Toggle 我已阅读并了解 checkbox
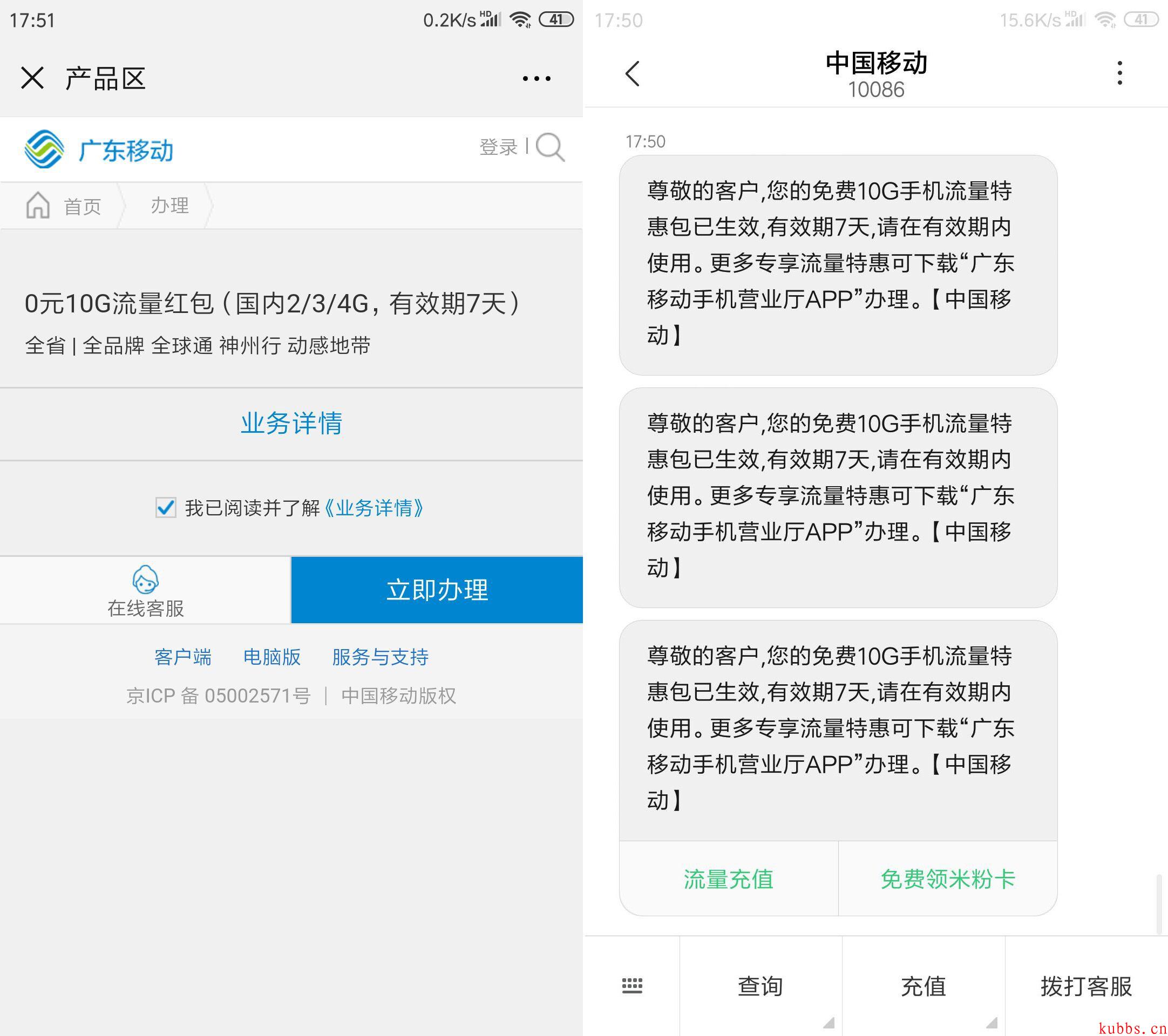Viewport: 1168px width, 1036px height. coord(166,507)
